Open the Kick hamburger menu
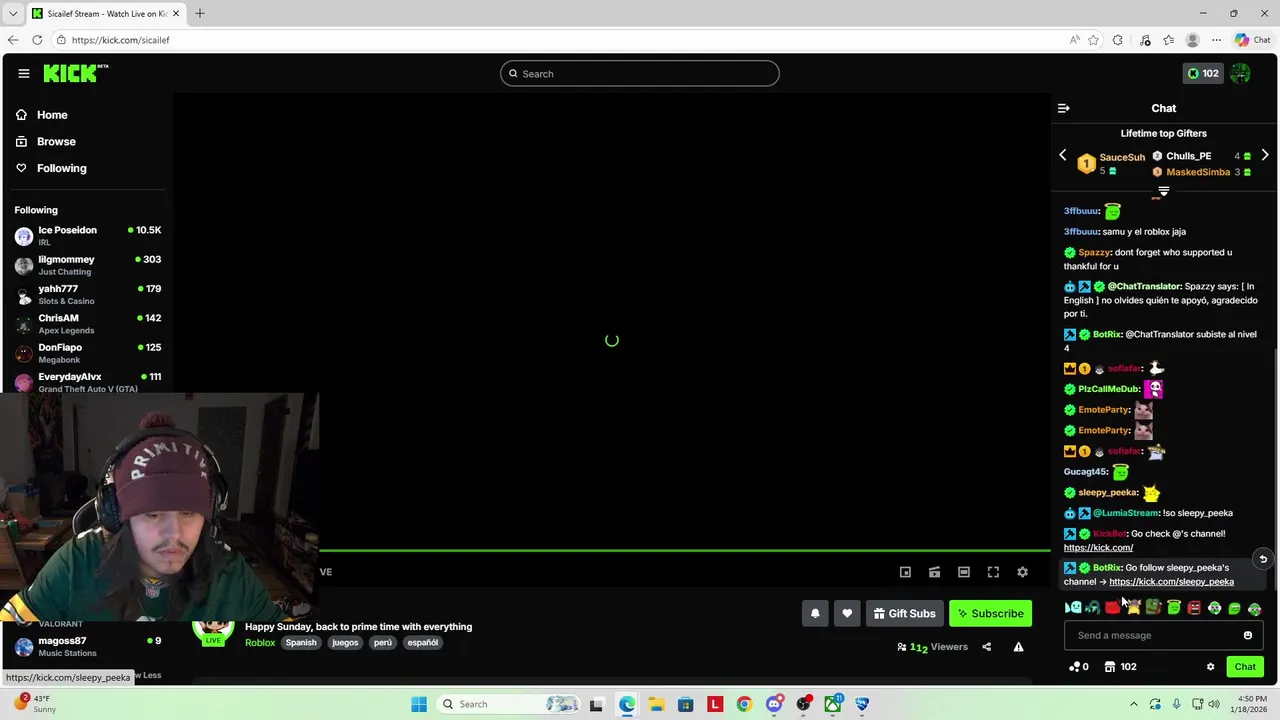This screenshot has width=1280, height=720. point(23,73)
